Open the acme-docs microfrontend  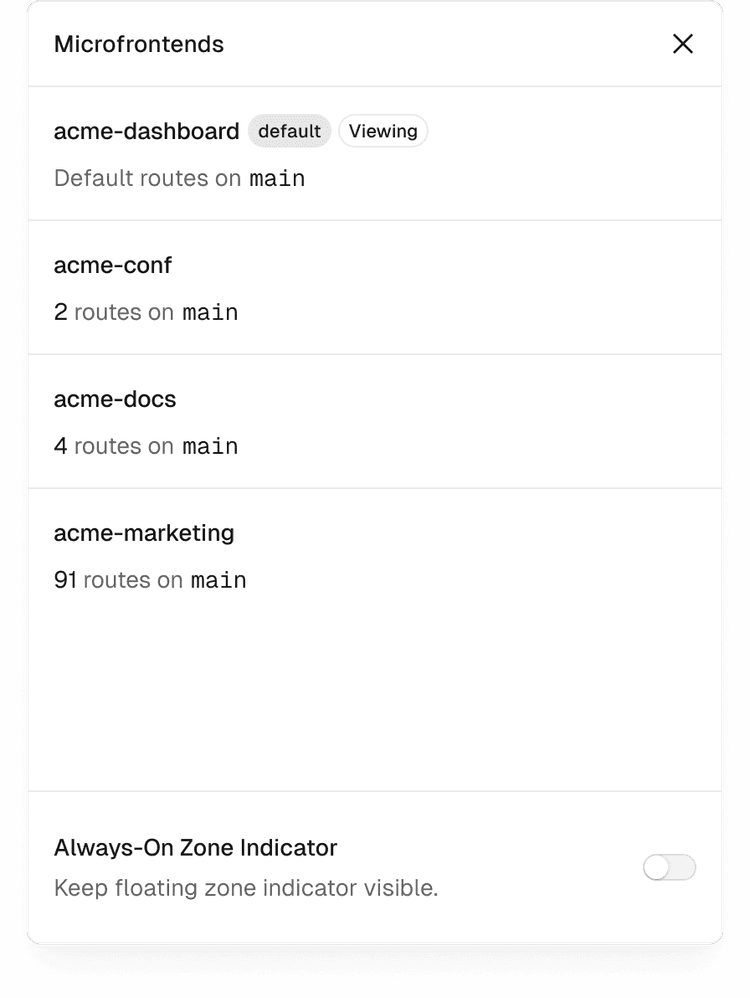pyautogui.click(x=115, y=399)
